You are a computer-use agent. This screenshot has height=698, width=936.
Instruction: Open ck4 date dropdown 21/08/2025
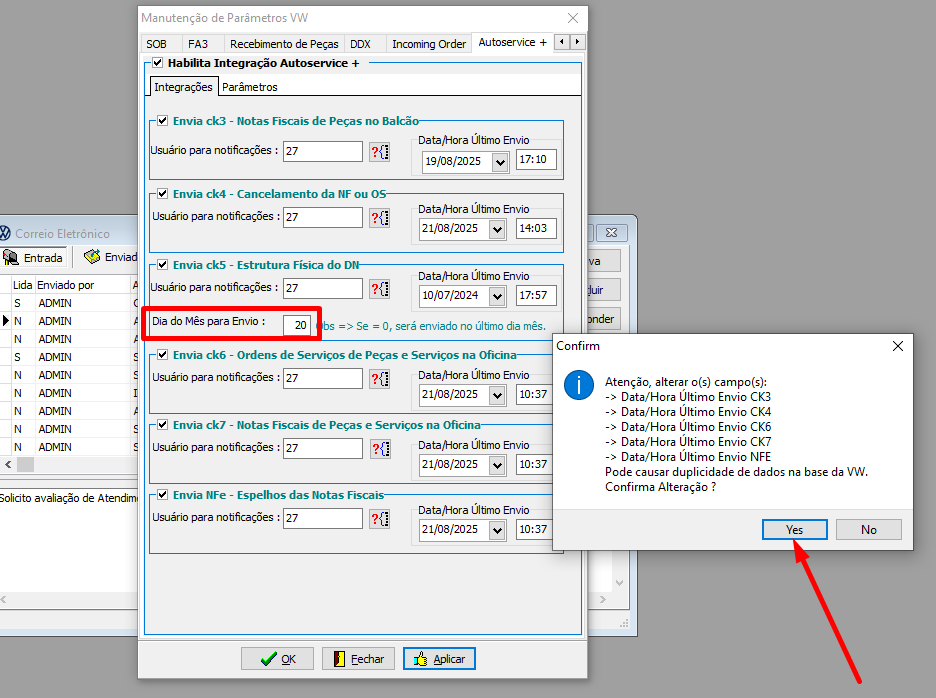tap(497, 229)
